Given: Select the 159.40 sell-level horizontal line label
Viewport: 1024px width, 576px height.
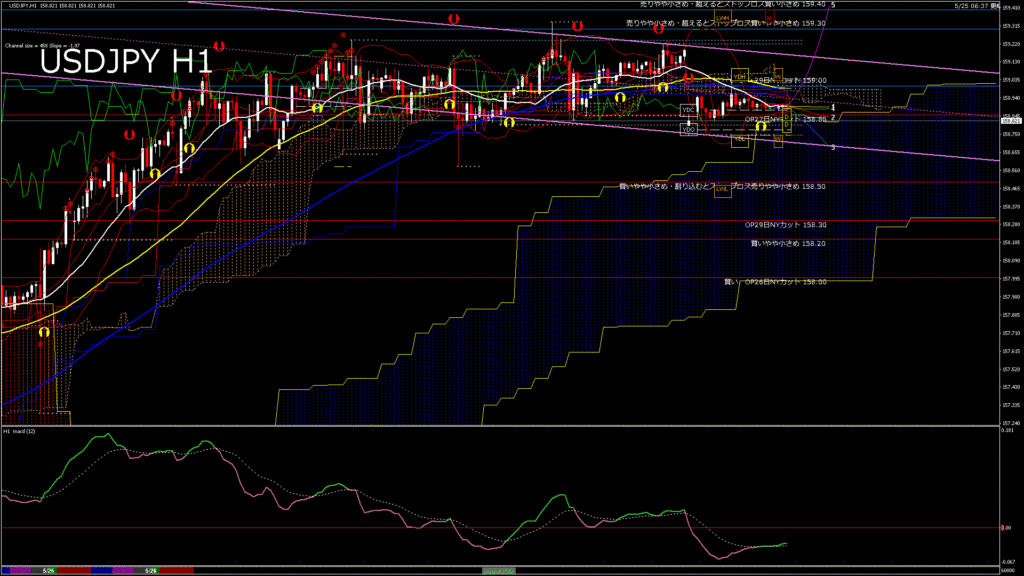Looking at the screenshot, I should click(733, 4).
